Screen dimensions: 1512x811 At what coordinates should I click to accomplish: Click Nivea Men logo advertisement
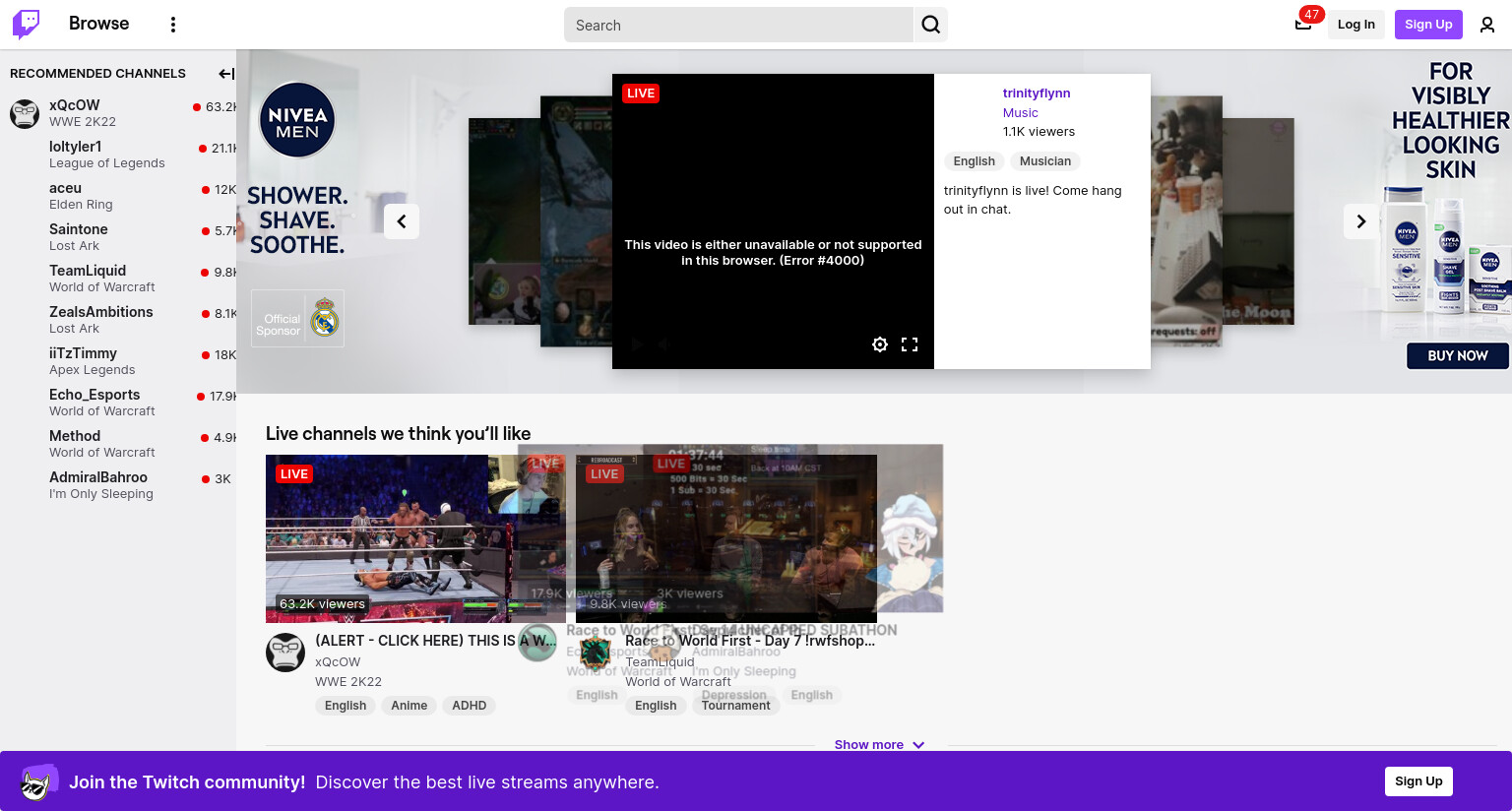click(297, 120)
